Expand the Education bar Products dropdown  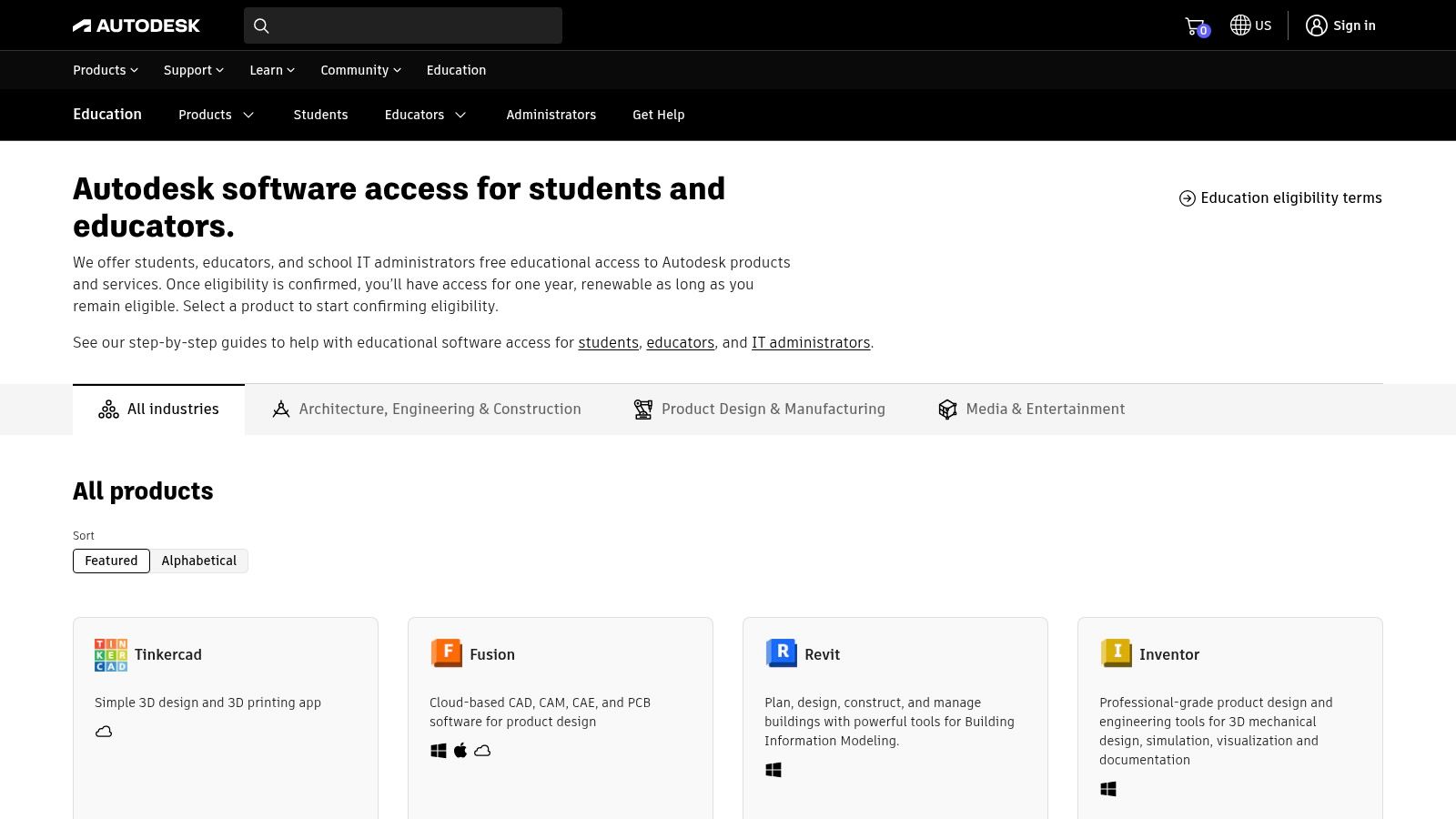pyautogui.click(x=217, y=115)
